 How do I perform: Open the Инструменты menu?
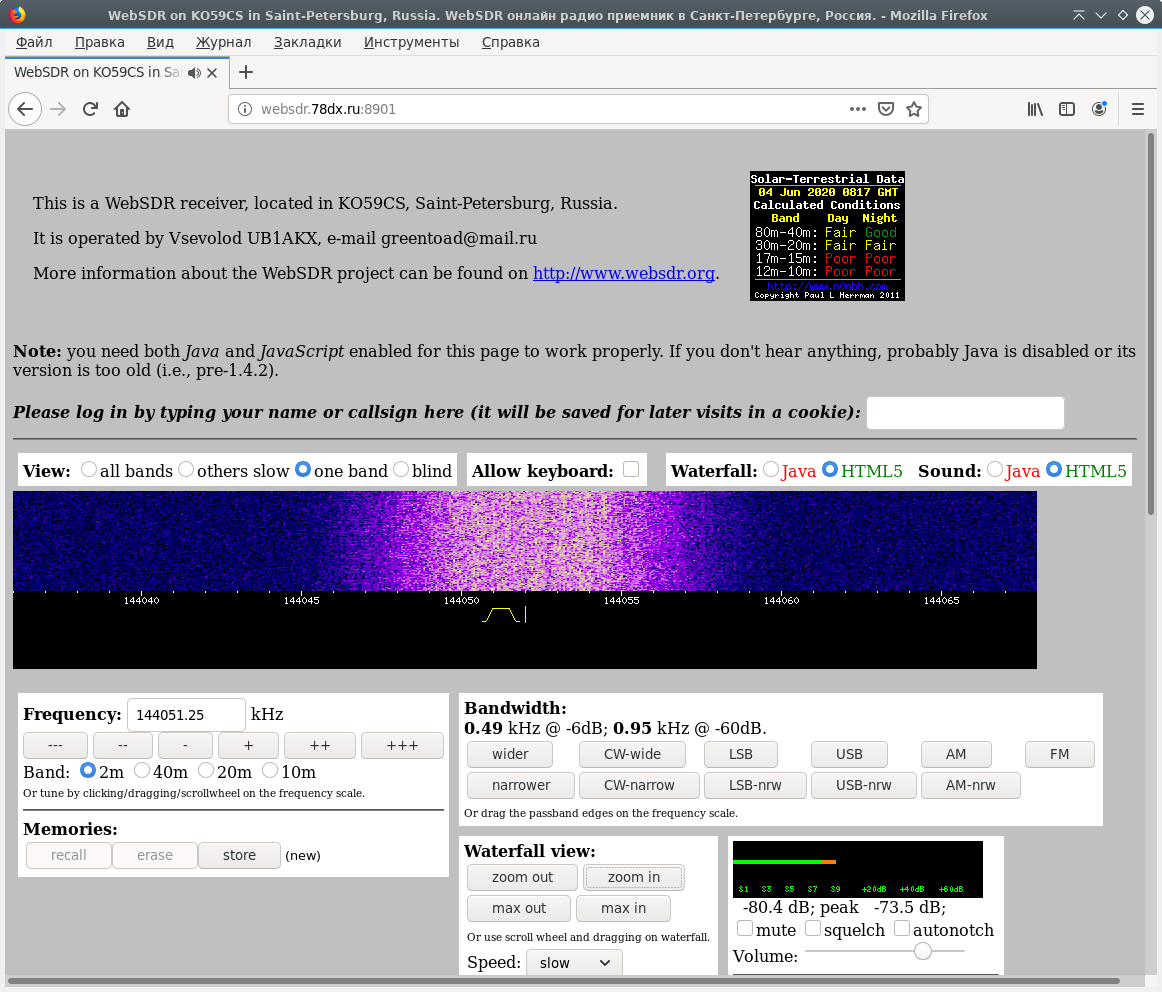pyautogui.click(x=411, y=42)
